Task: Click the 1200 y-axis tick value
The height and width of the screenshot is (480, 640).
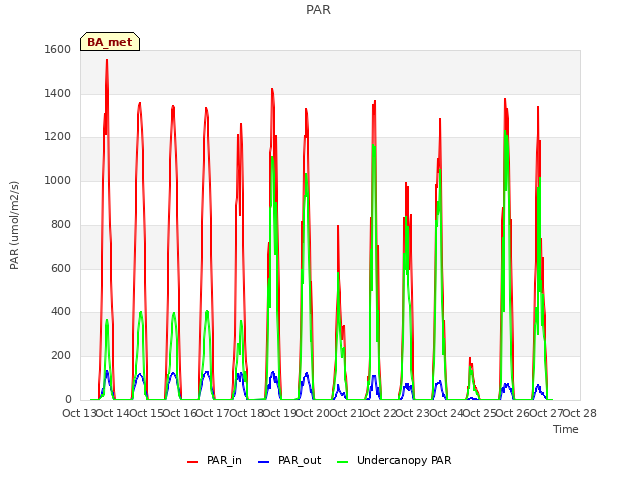Action: click(x=58, y=137)
